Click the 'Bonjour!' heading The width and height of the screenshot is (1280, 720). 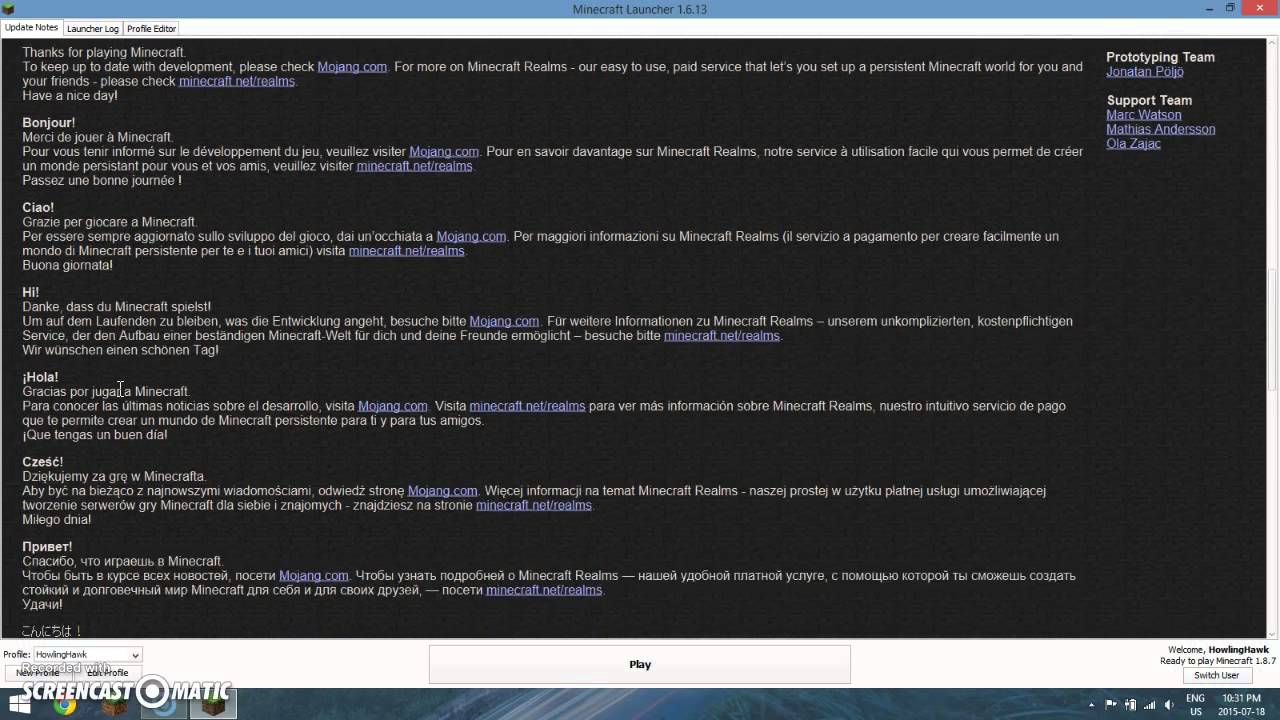49,123
